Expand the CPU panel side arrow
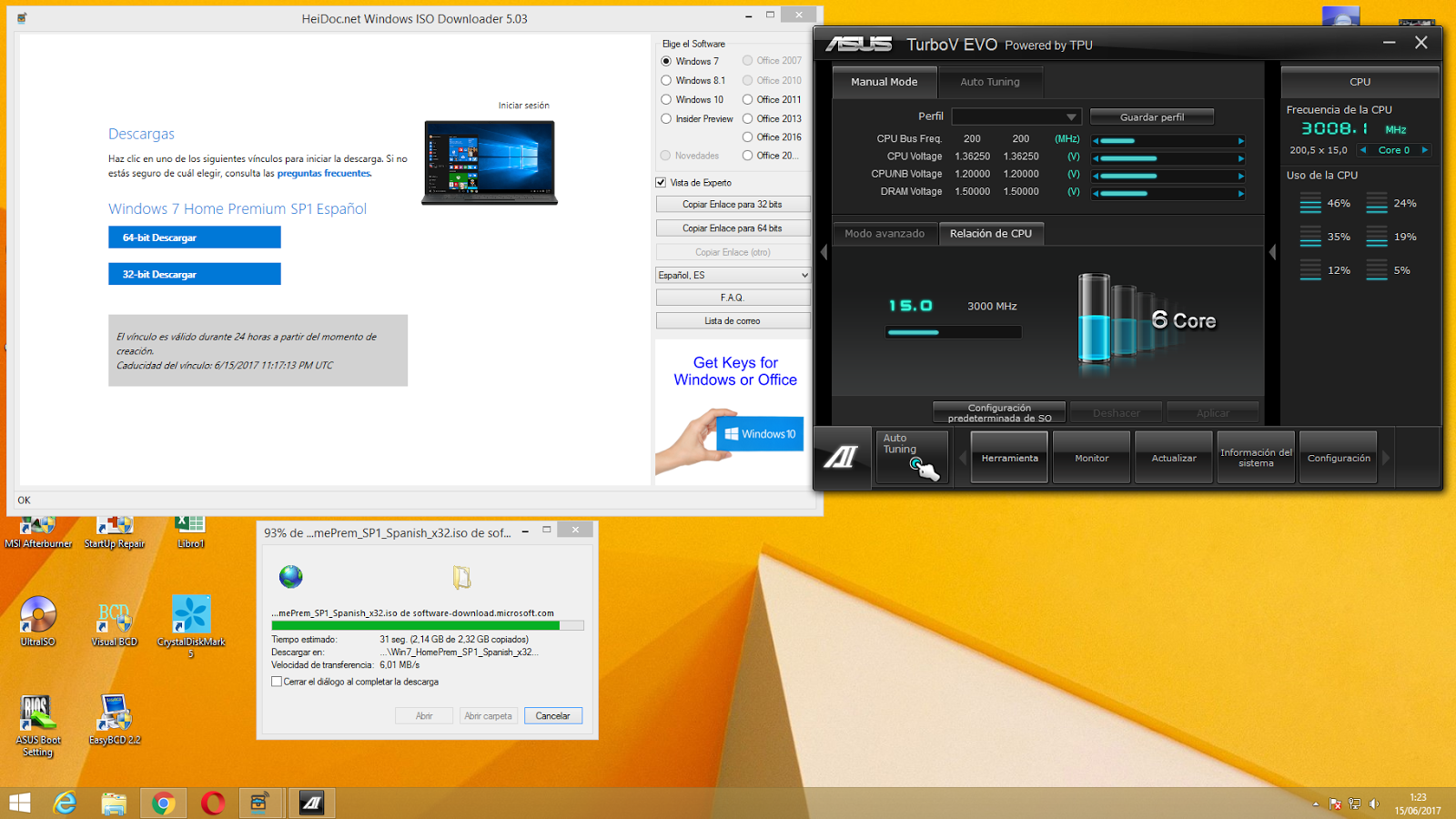This screenshot has width=1456, height=819. point(1272,252)
